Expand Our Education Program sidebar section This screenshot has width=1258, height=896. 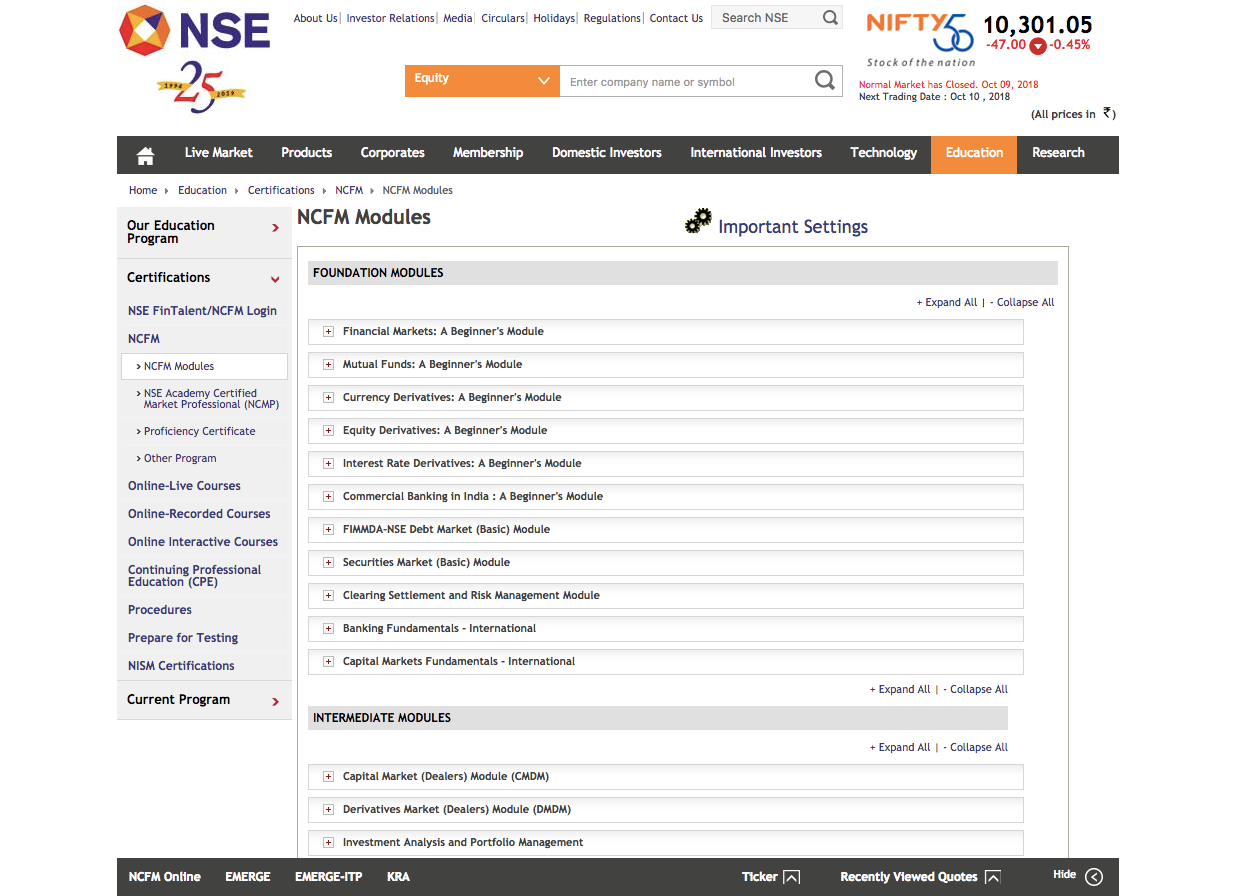click(204, 232)
